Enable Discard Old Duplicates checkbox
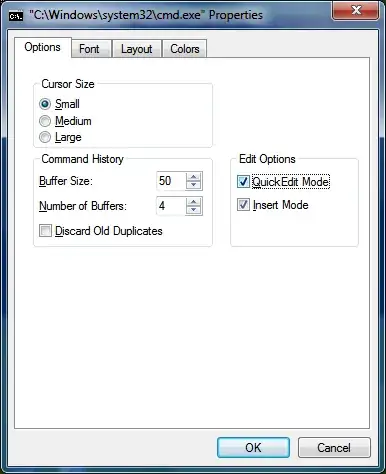This screenshot has width=386, height=474. (45, 231)
